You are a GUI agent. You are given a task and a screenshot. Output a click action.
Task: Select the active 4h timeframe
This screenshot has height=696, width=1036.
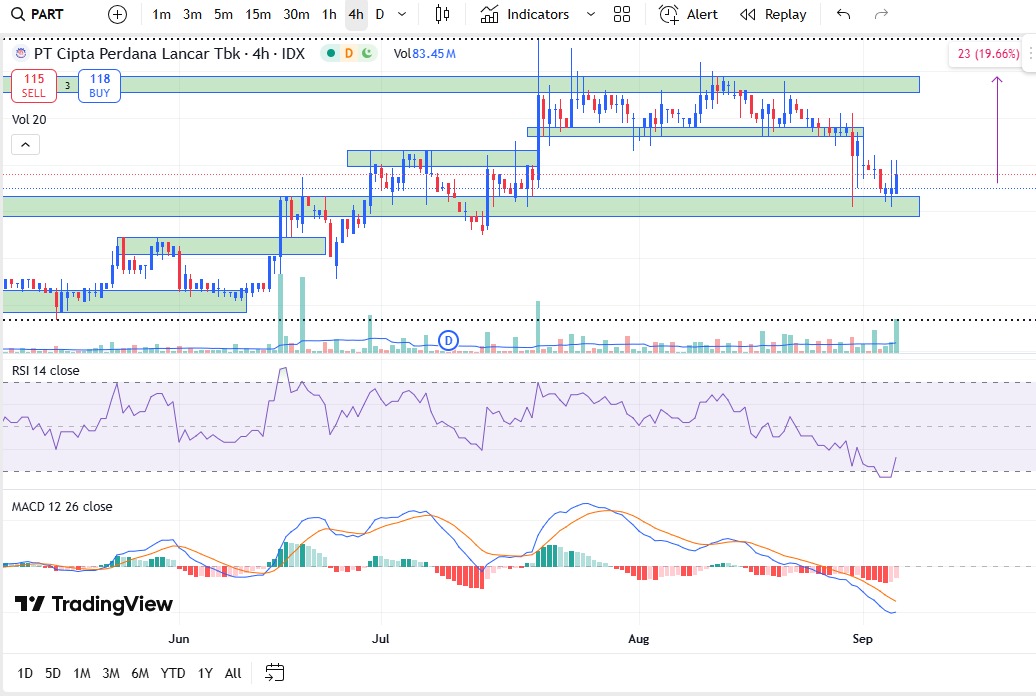[356, 14]
